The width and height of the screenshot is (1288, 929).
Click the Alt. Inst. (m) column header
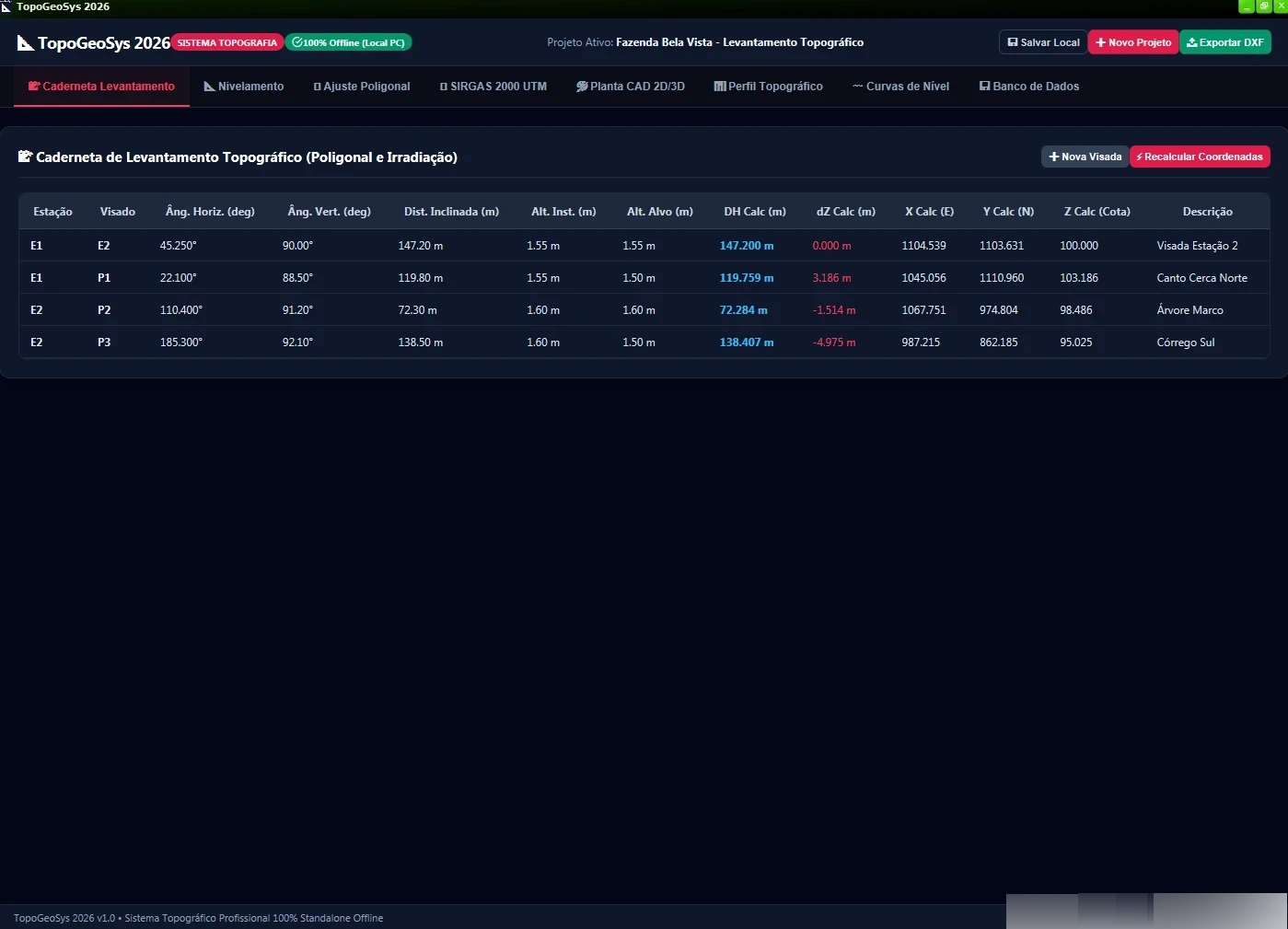click(563, 212)
